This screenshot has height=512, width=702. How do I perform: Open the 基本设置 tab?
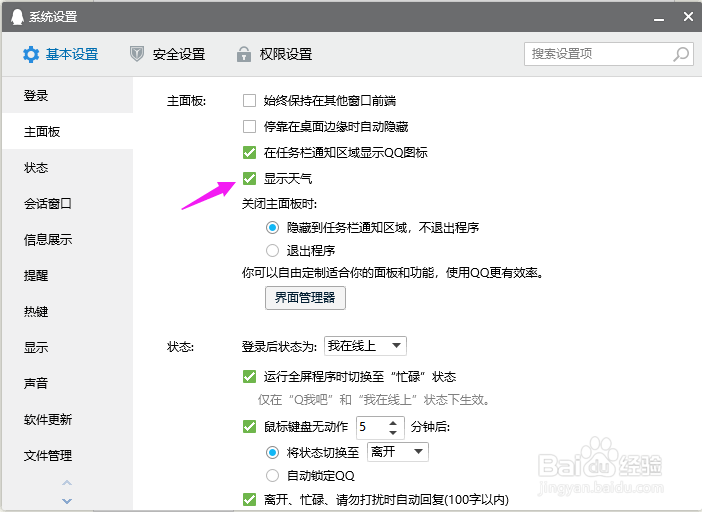[x=61, y=55]
